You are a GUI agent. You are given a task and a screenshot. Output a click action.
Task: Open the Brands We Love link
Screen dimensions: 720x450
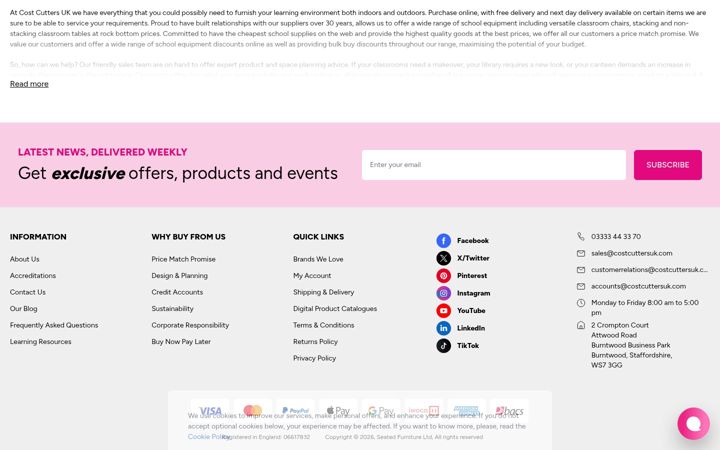tap(318, 259)
